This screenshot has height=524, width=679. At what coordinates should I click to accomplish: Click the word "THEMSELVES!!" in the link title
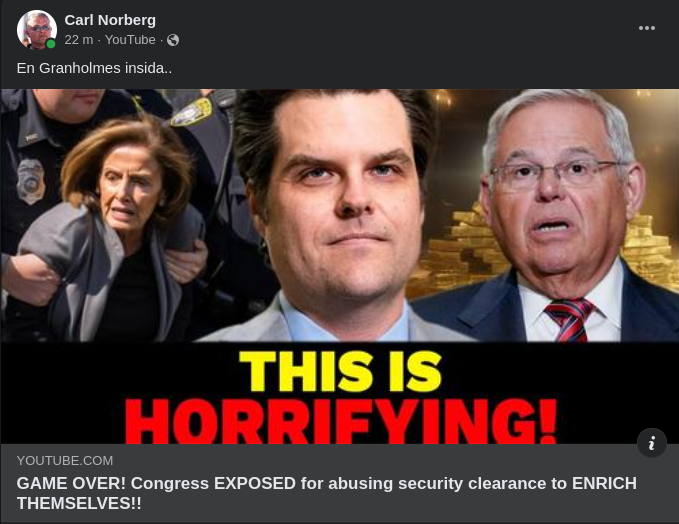point(79,503)
